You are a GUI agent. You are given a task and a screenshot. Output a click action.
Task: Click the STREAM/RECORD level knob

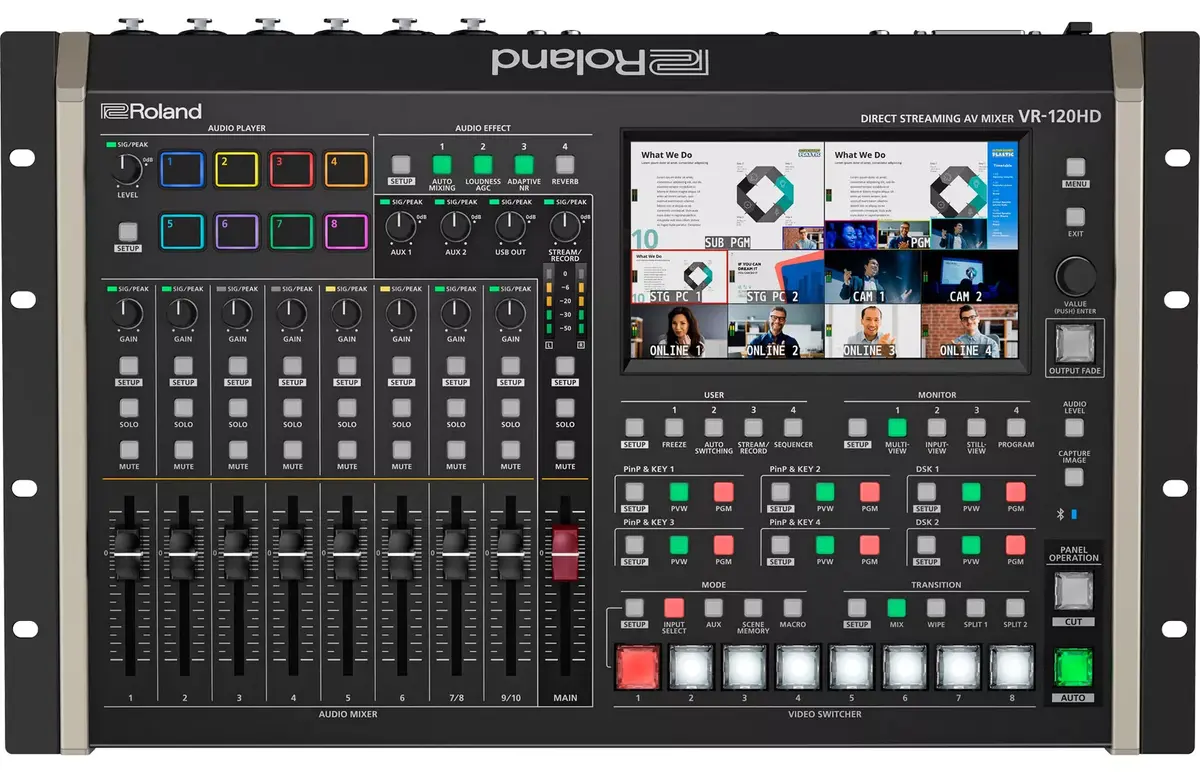565,228
